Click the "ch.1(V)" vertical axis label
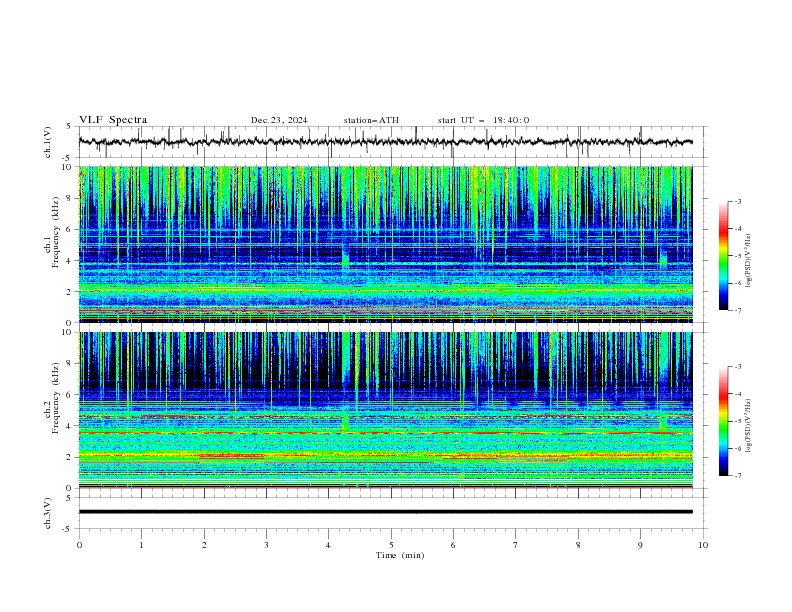This screenshot has width=792, height=612. (x=48, y=142)
